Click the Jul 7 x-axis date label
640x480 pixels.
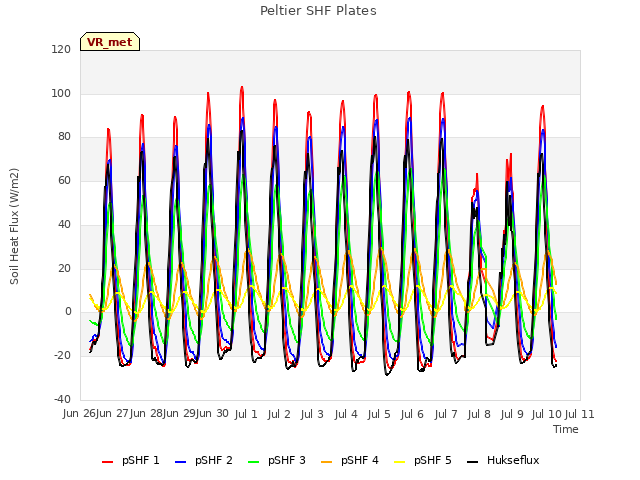446,414
